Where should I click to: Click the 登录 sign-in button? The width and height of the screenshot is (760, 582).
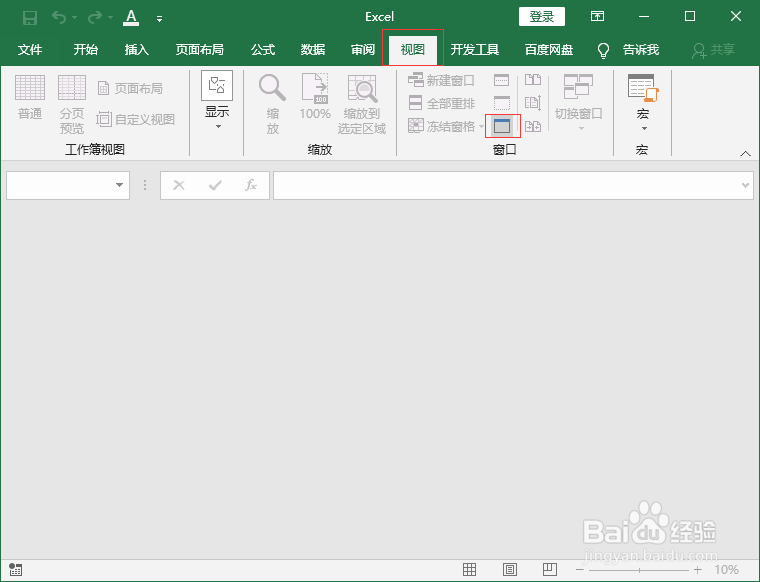point(542,16)
